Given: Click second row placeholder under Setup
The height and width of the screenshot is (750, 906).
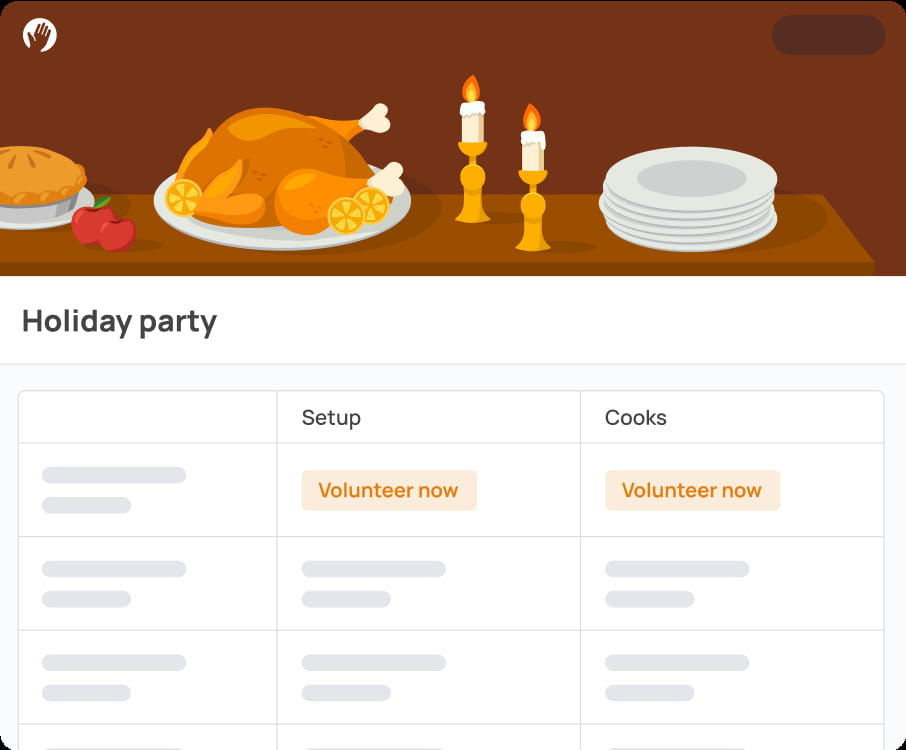Looking at the screenshot, I should click(373, 583).
